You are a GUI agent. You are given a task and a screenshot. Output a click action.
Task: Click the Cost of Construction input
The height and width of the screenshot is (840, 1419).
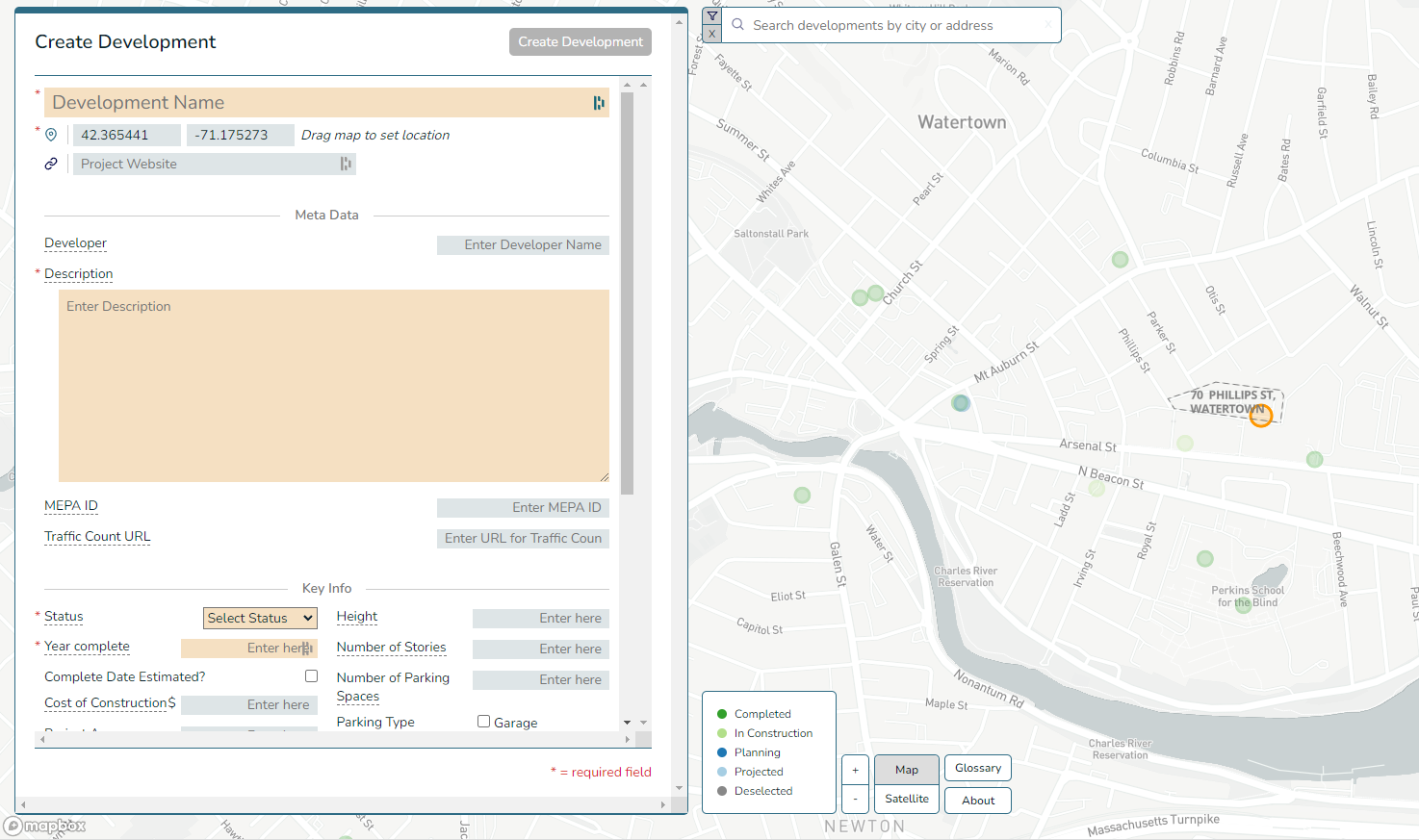(x=249, y=704)
